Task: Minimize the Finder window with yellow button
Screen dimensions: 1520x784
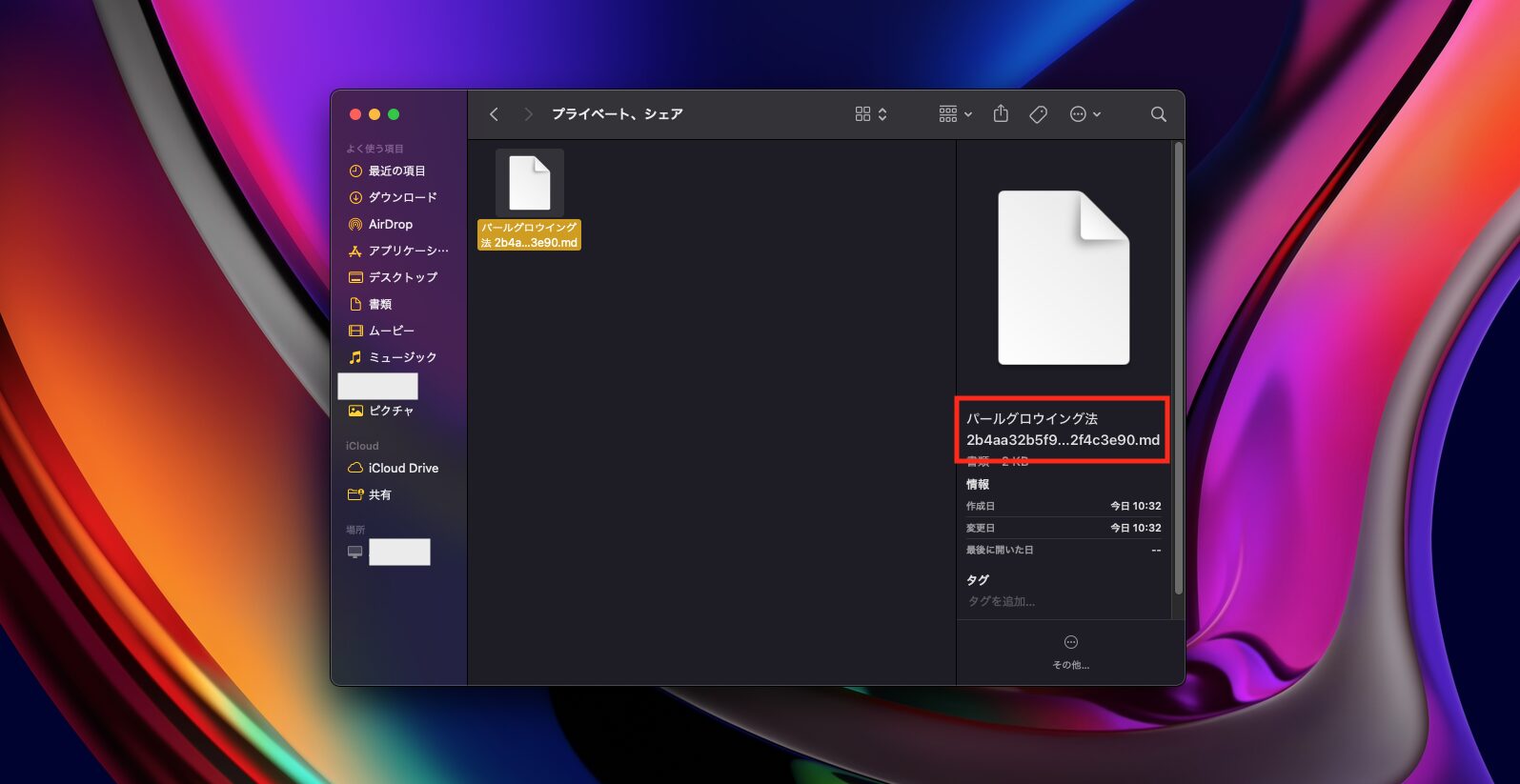Action: [x=375, y=114]
